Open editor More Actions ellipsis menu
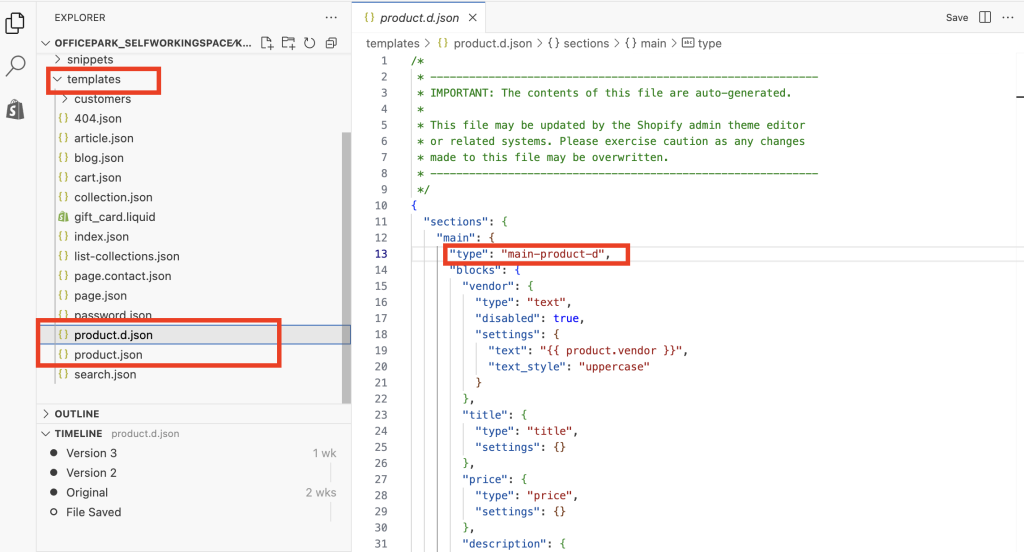This screenshot has width=1024, height=552. pyautogui.click(x=1008, y=18)
